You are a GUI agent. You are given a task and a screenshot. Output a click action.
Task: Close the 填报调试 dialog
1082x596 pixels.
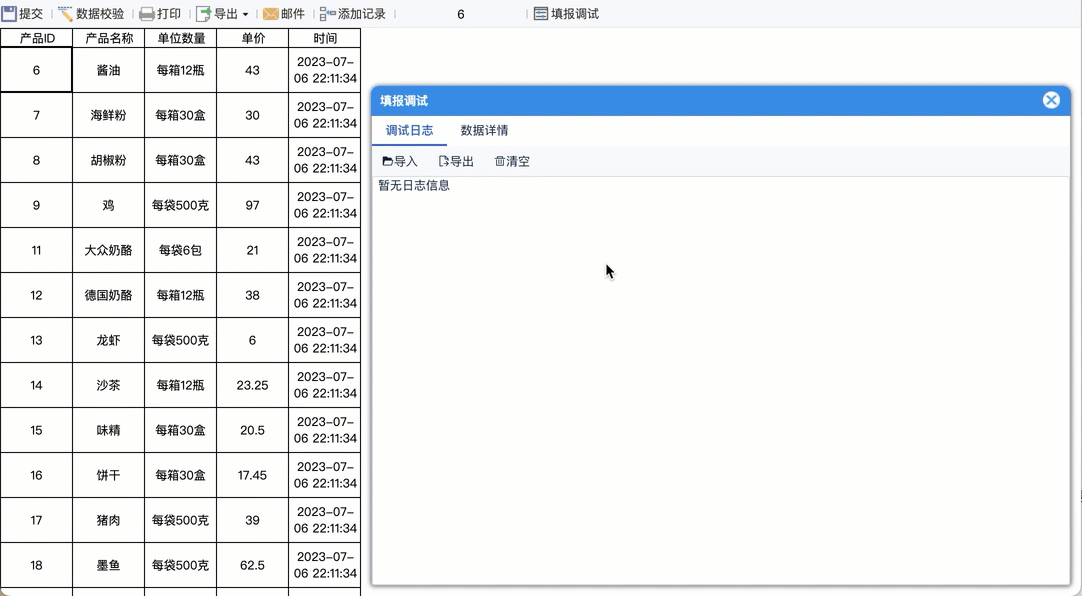[x=1051, y=100]
